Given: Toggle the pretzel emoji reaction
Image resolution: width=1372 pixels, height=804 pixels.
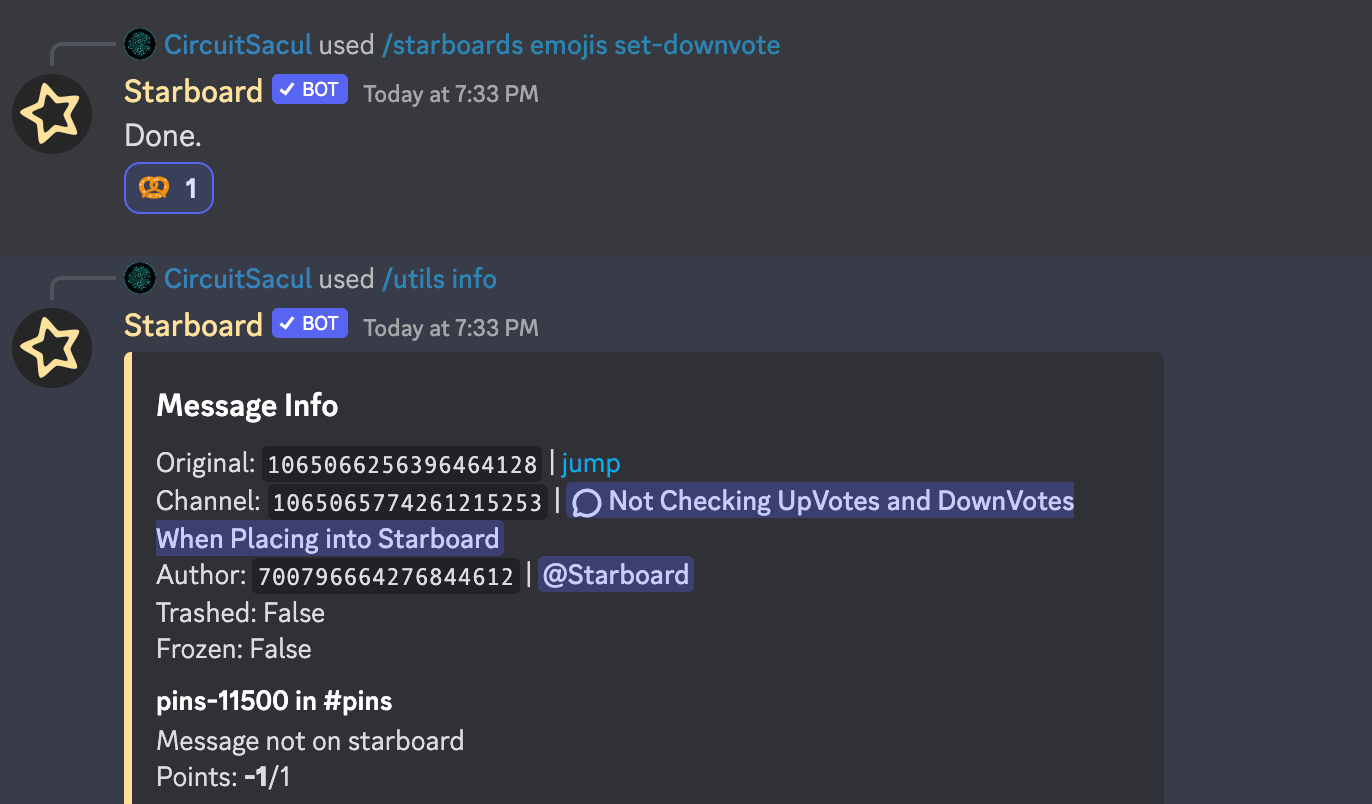Looking at the screenshot, I should 169,188.
